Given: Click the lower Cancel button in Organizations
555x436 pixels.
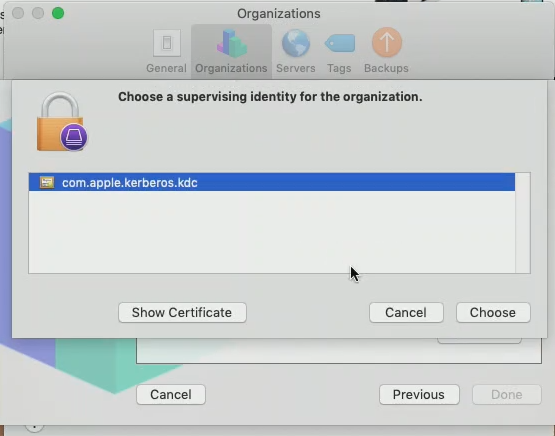Looking at the screenshot, I should point(171,394).
